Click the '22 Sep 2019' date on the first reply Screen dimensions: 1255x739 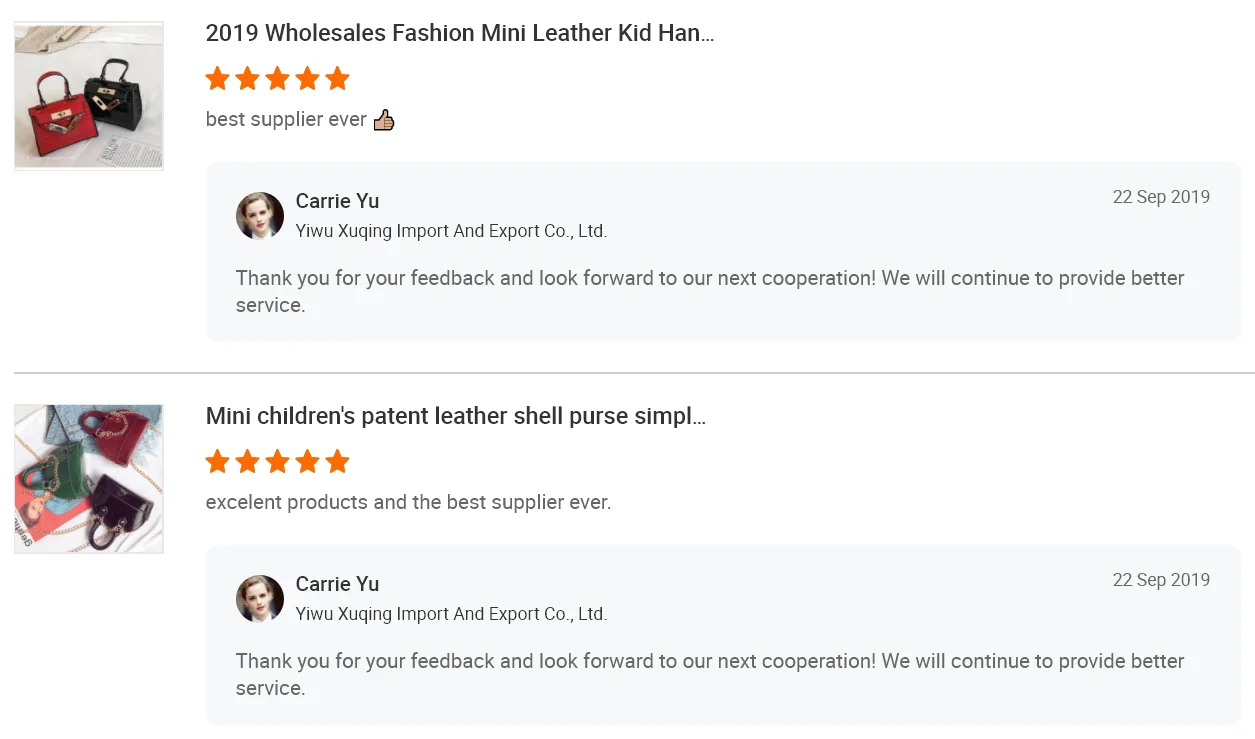(1161, 197)
